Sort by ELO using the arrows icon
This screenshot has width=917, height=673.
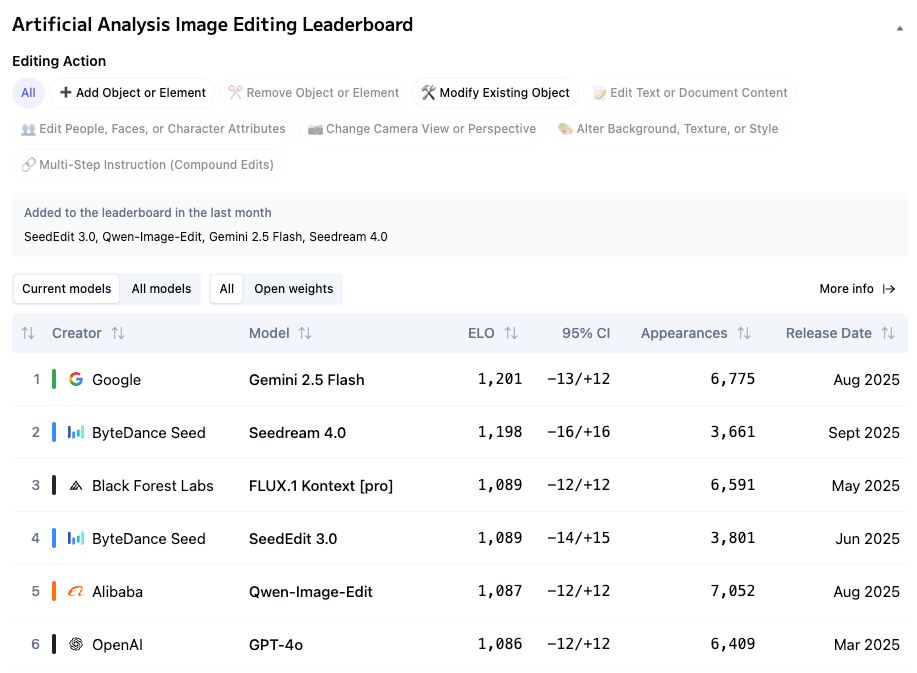[x=511, y=333]
